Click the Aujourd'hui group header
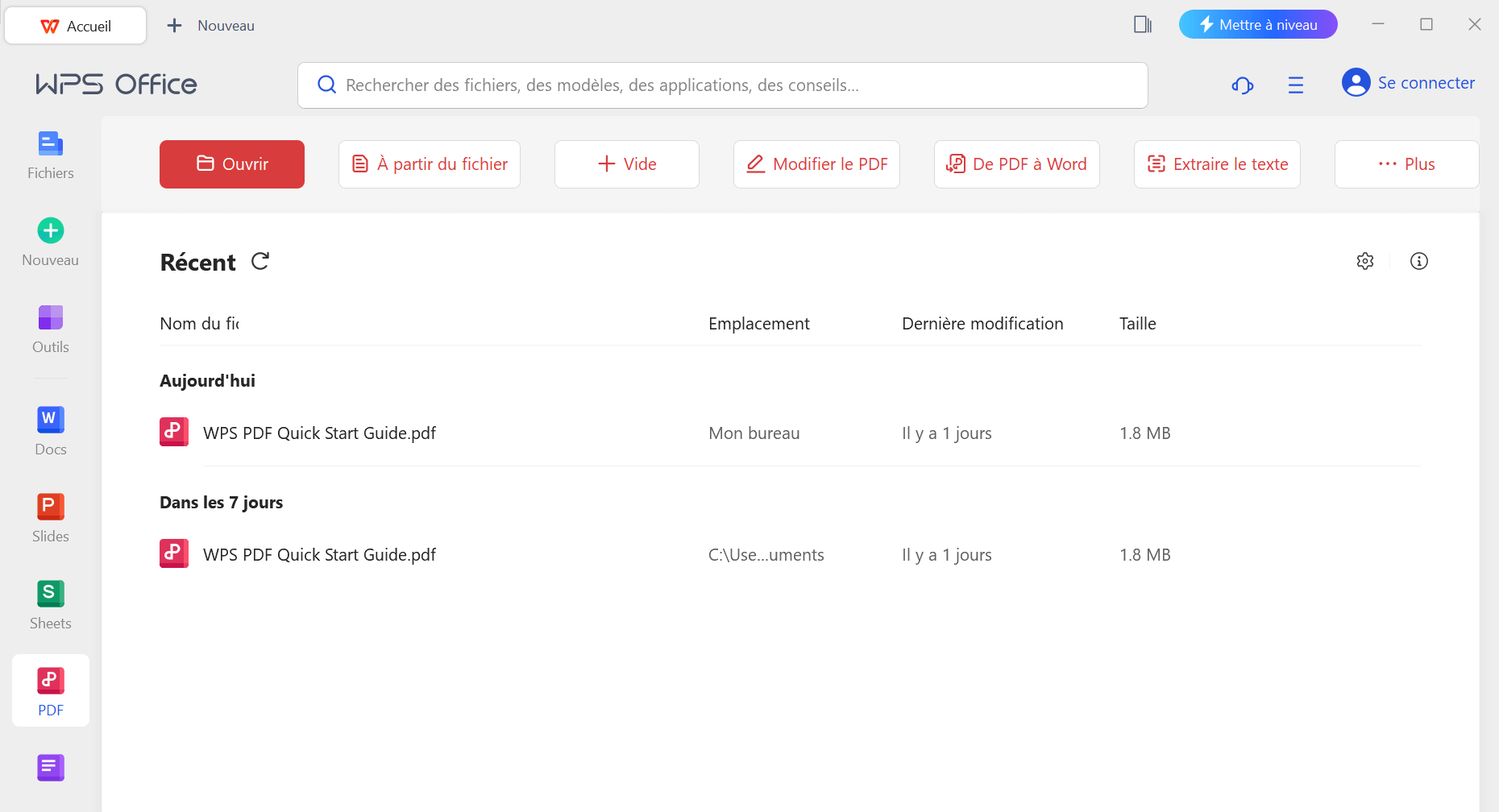The height and width of the screenshot is (812, 1499). (207, 381)
